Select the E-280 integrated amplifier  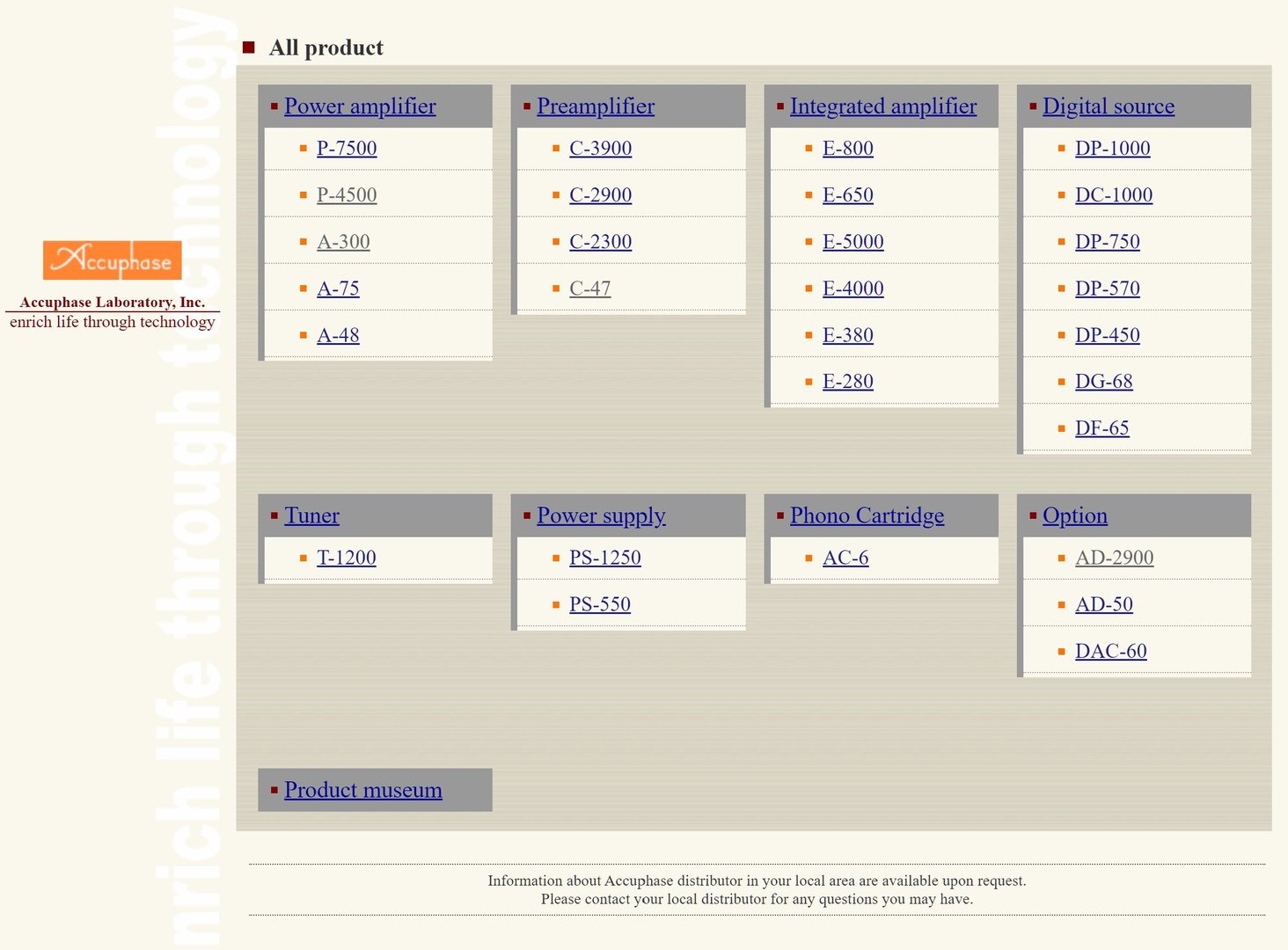848,382
